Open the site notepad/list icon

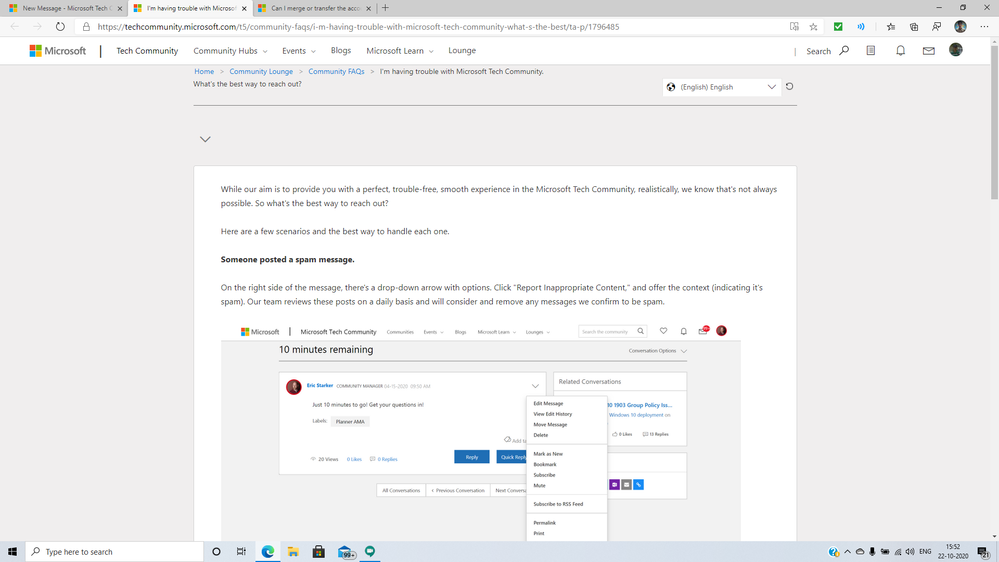click(871, 50)
